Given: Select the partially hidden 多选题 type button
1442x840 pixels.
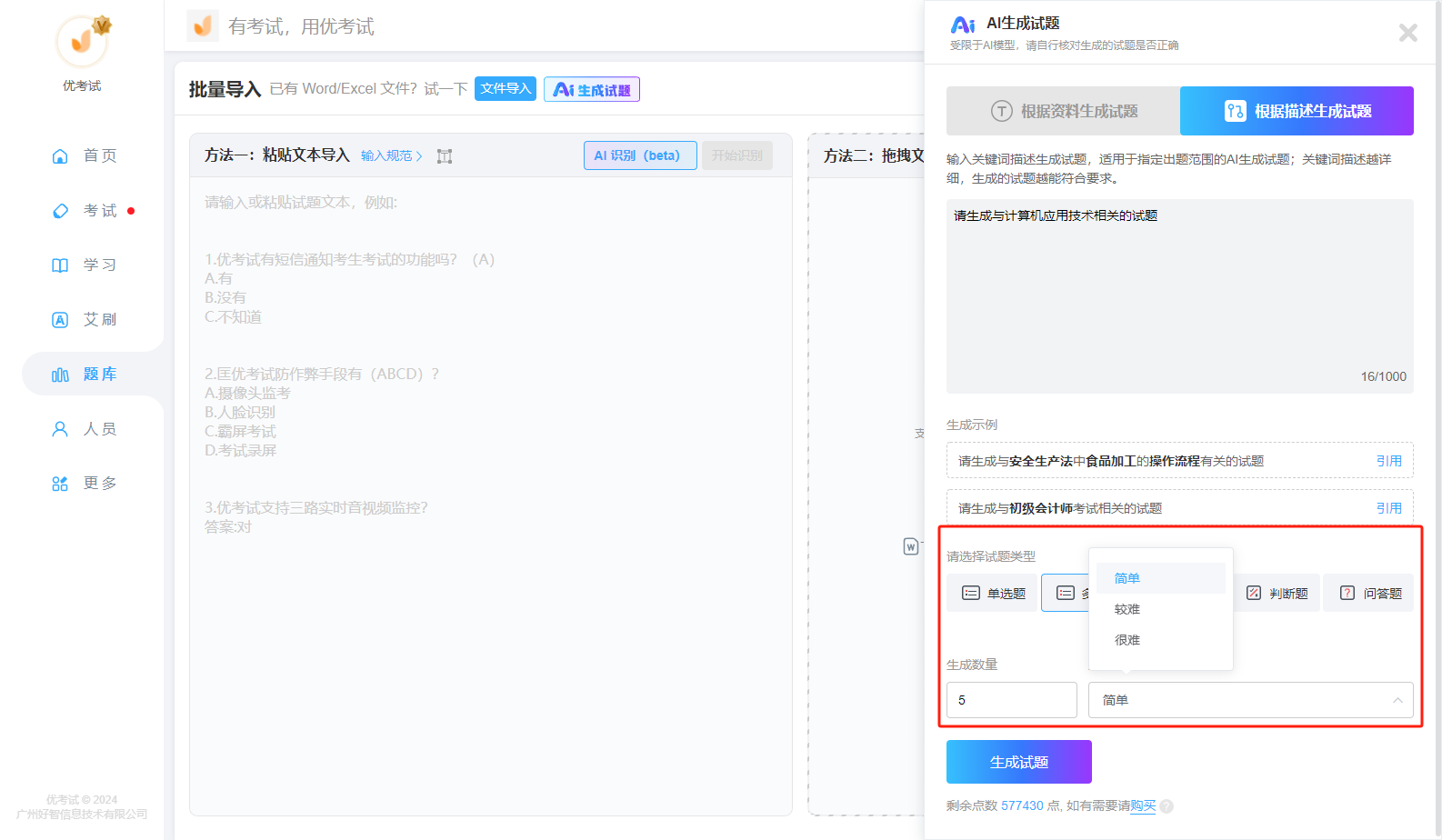Looking at the screenshot, I should [1066, 593].
